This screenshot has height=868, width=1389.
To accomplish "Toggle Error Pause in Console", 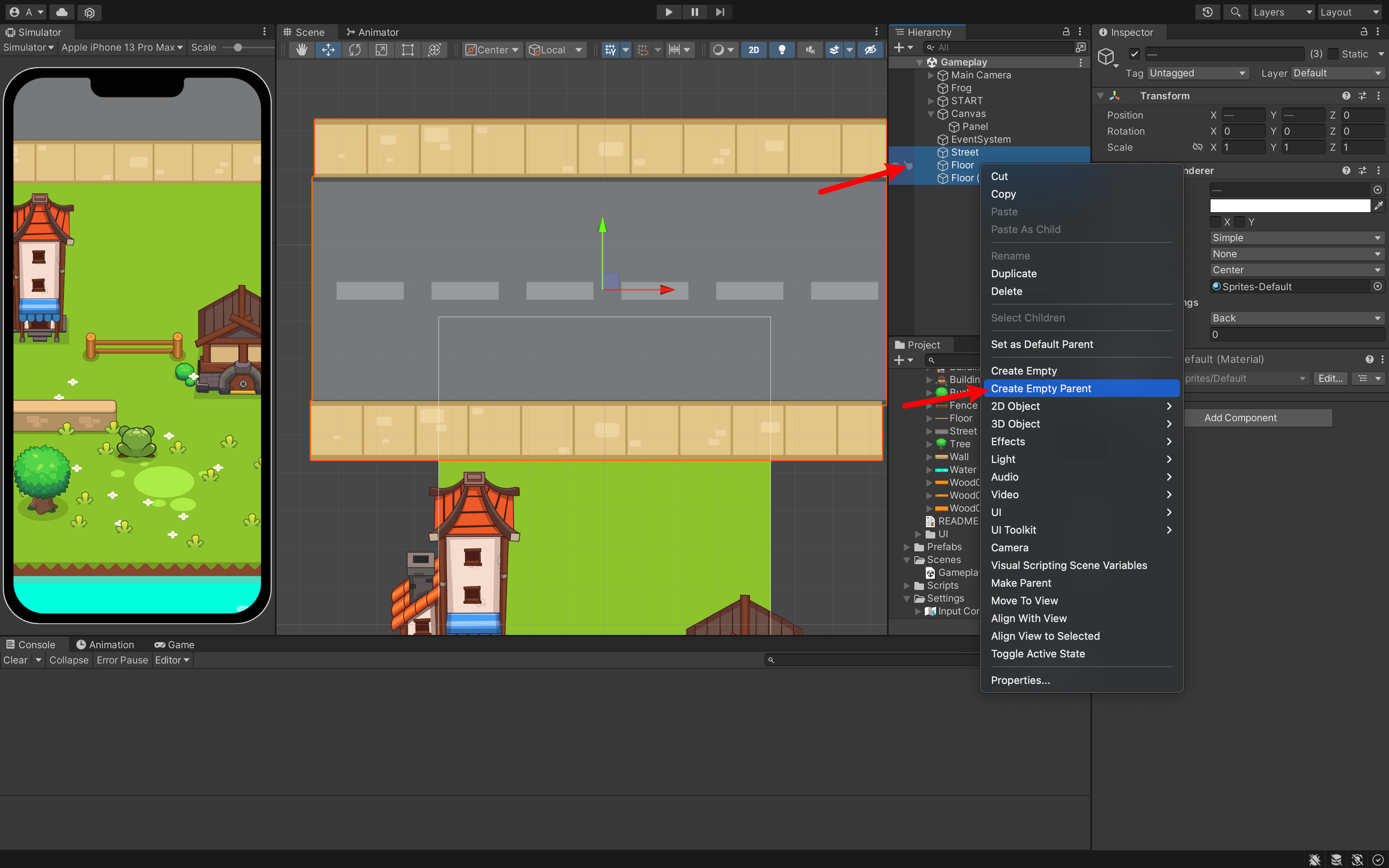I will tap(122, 660).
